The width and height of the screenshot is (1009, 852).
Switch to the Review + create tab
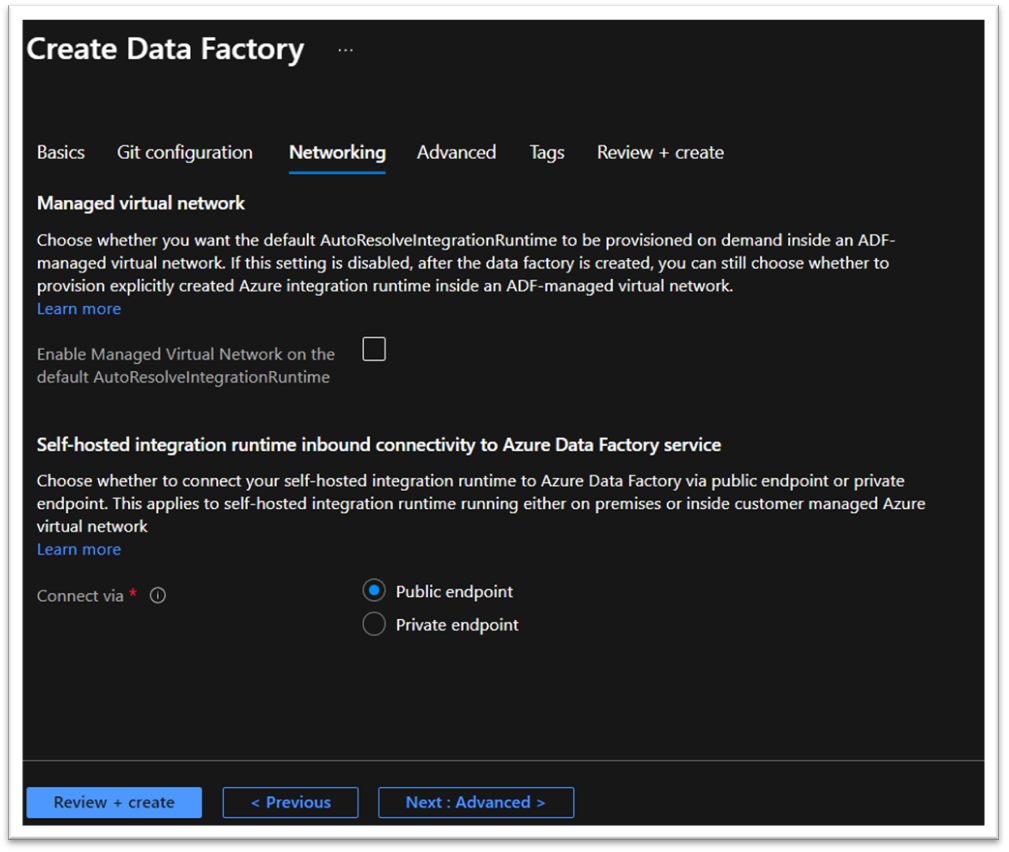pos(660,153)
